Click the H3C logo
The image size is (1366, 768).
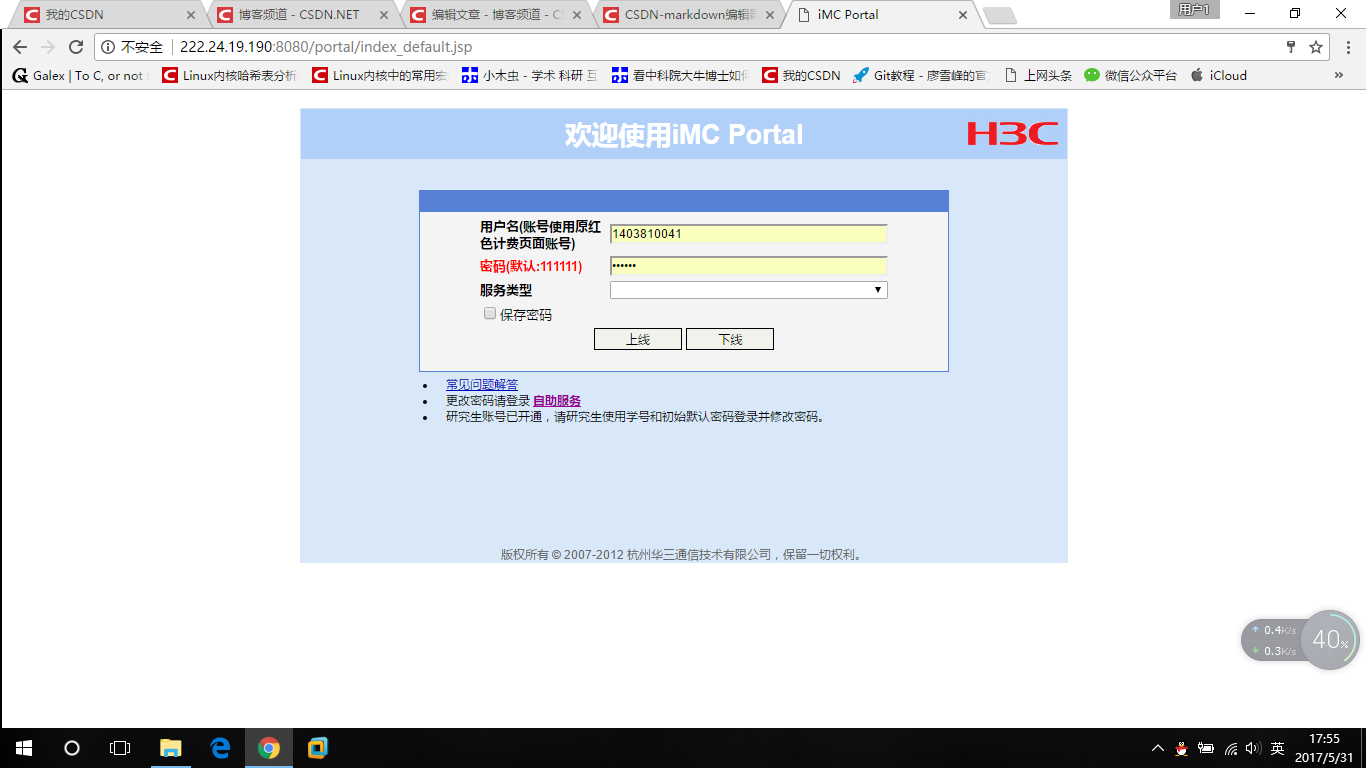(x=1012, y=134)
